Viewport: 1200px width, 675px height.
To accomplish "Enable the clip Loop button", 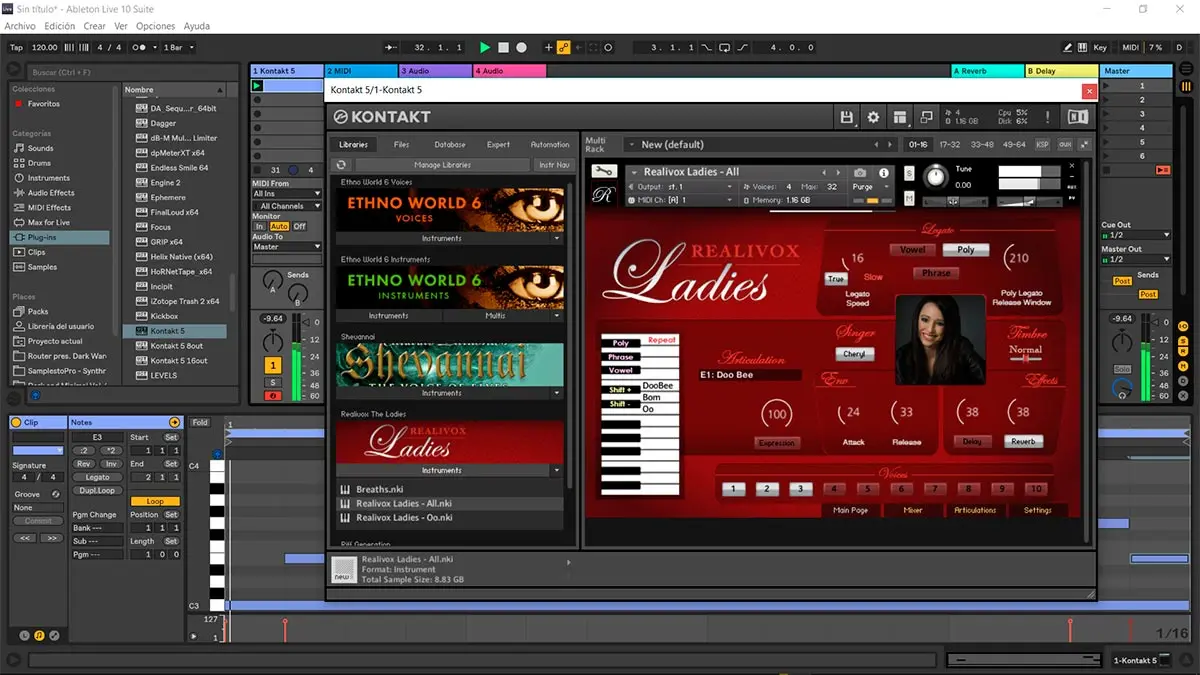I will coord(155,501).
